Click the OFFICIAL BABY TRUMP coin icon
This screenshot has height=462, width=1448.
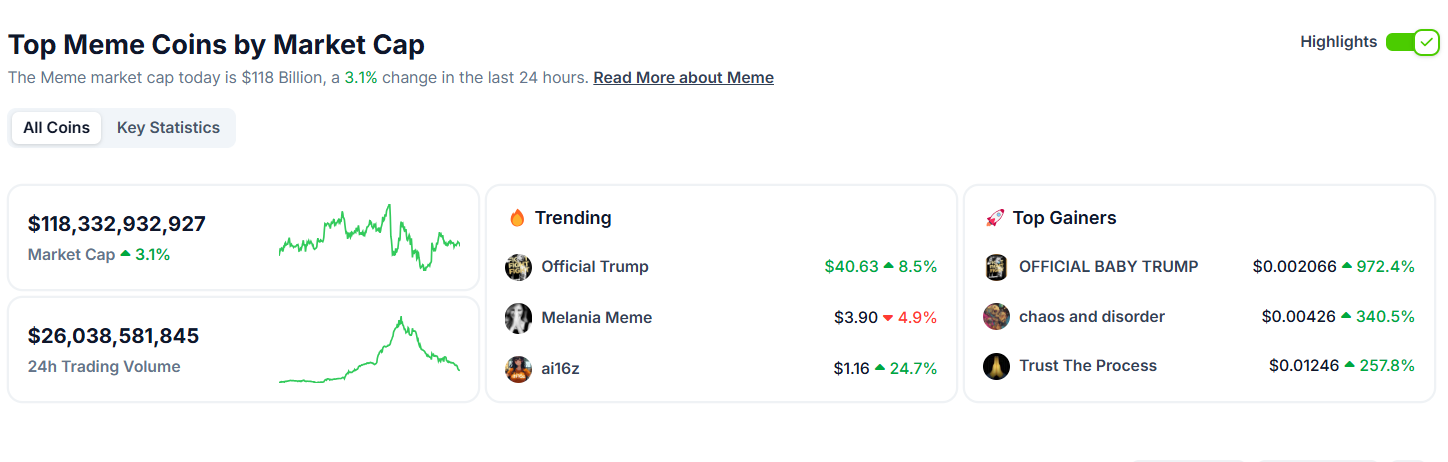996,267
